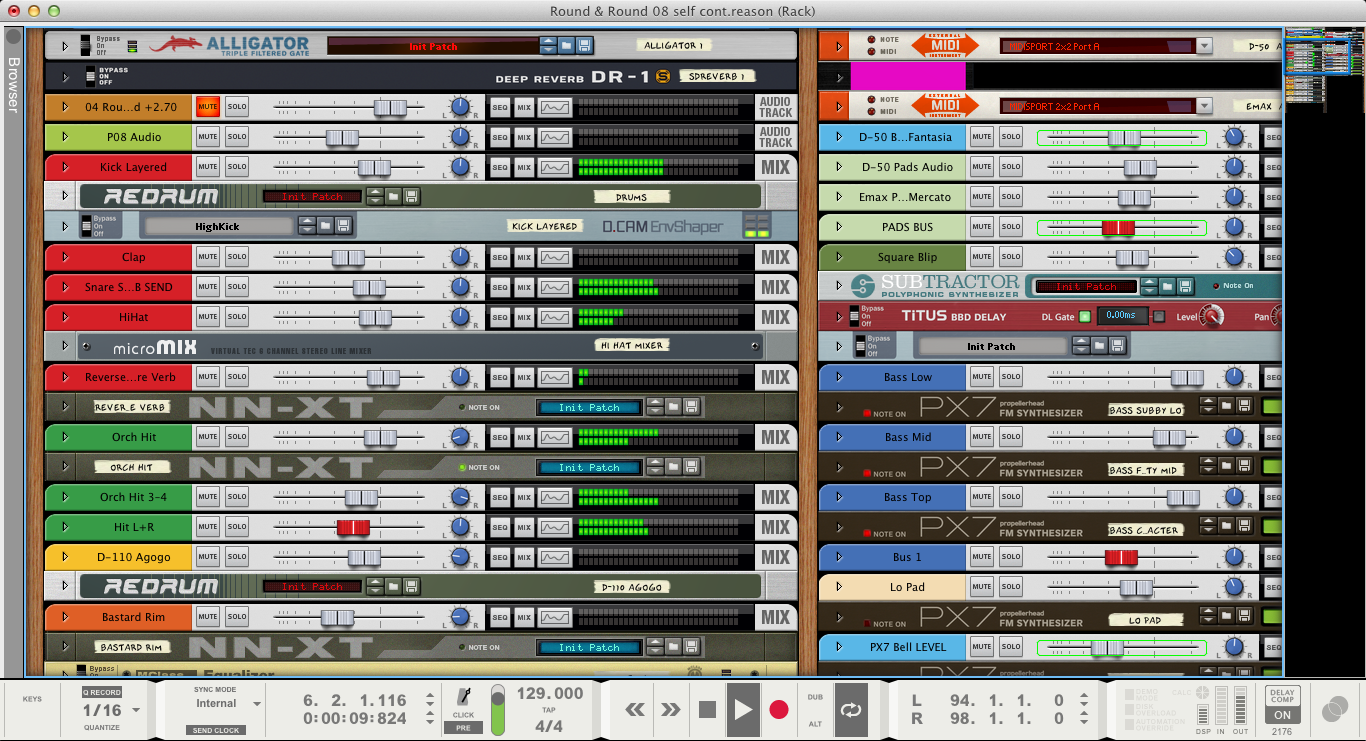Click the 0.00ms delay time display on Titus
This screenshot has height=741, width=1366.
(1122, 317)
